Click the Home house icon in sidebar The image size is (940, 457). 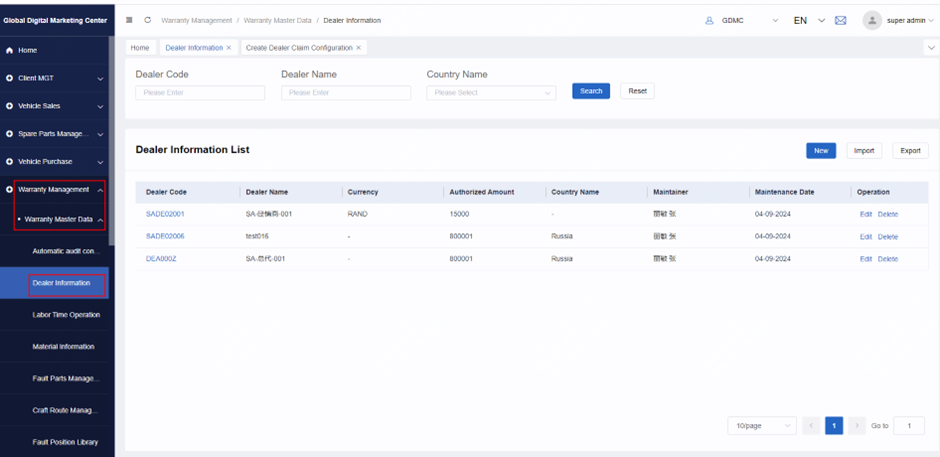[10, 50]
